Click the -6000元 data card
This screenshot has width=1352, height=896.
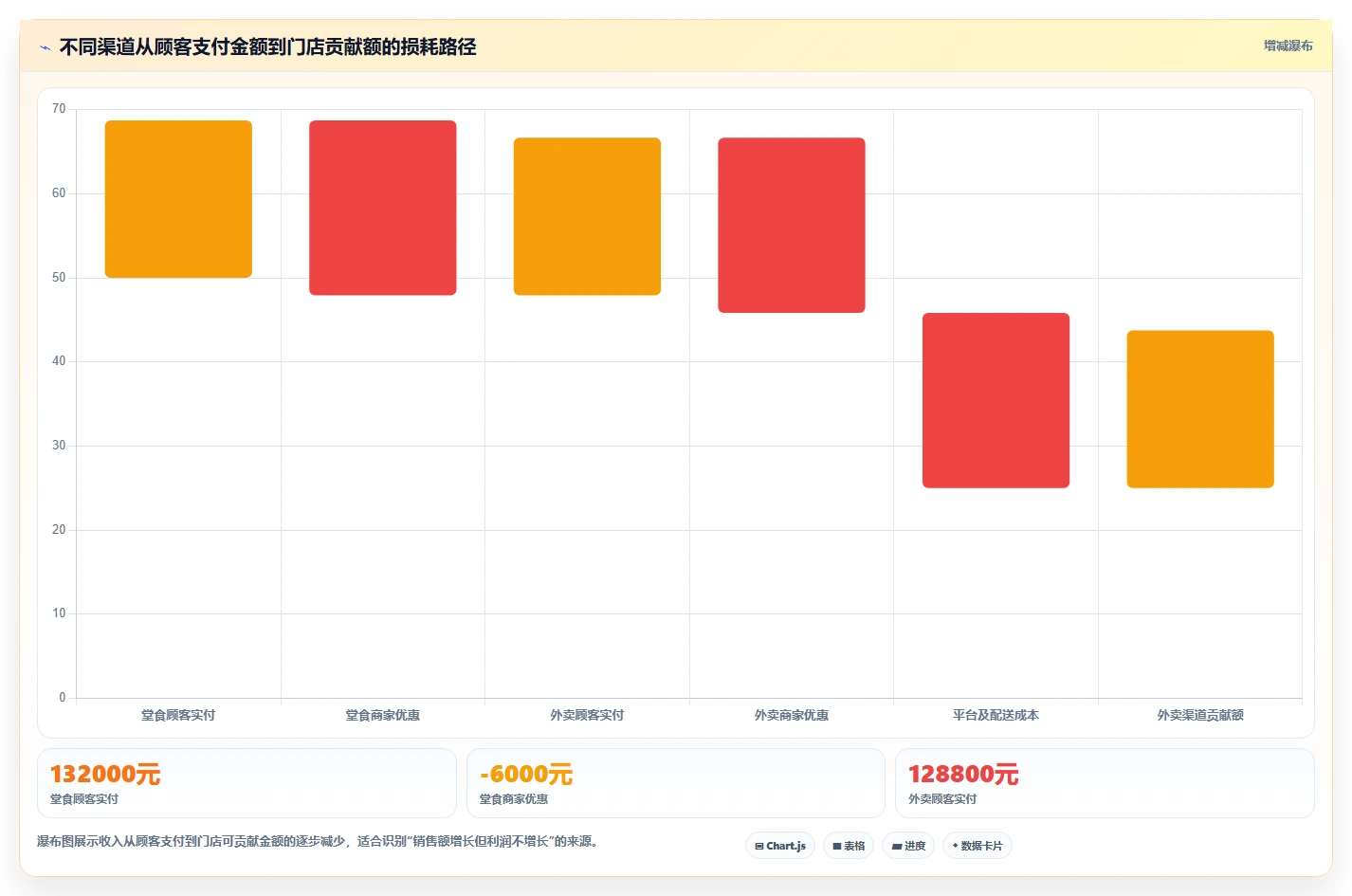(675, 783)
